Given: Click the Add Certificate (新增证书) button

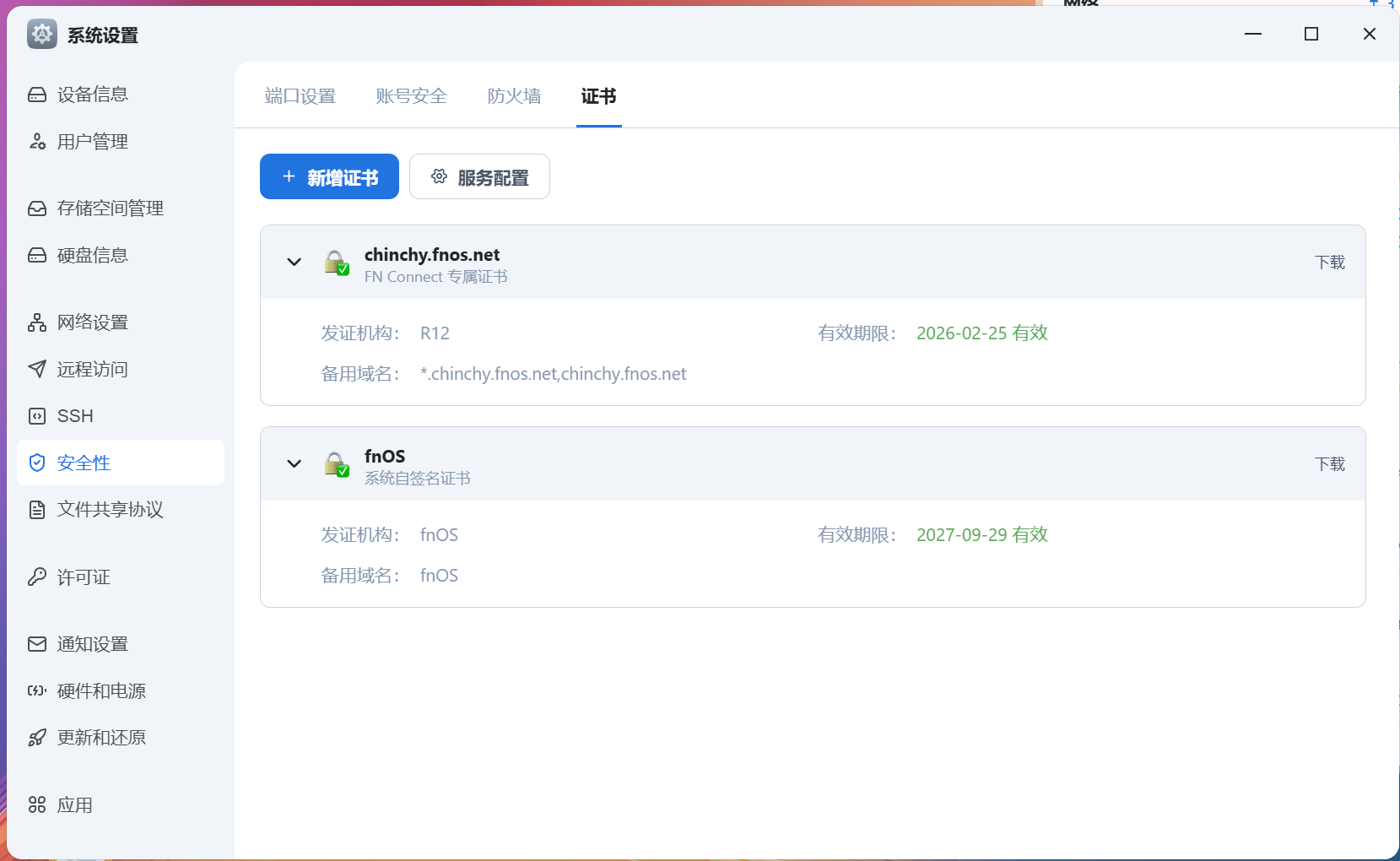Looking at the screenshot, I should click(329, 177).
